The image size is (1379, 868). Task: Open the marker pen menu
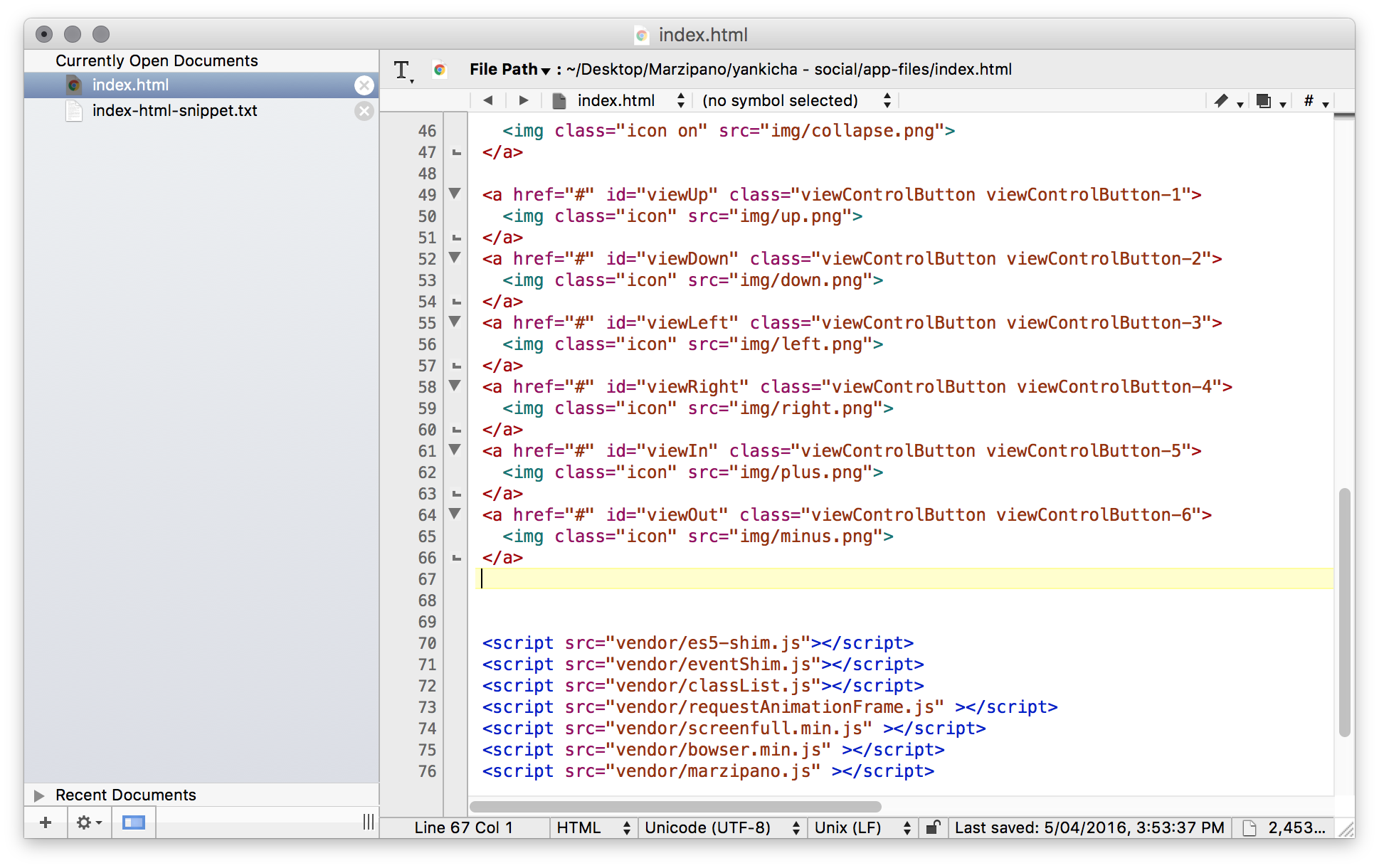pos(1228,101)
